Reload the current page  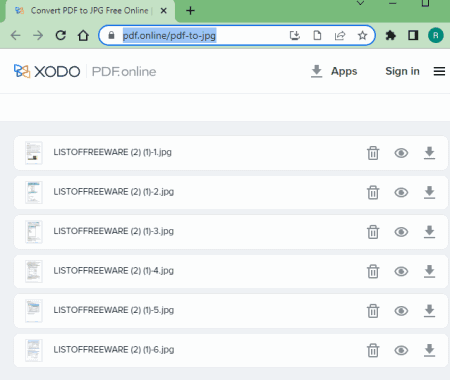point(61,35)
